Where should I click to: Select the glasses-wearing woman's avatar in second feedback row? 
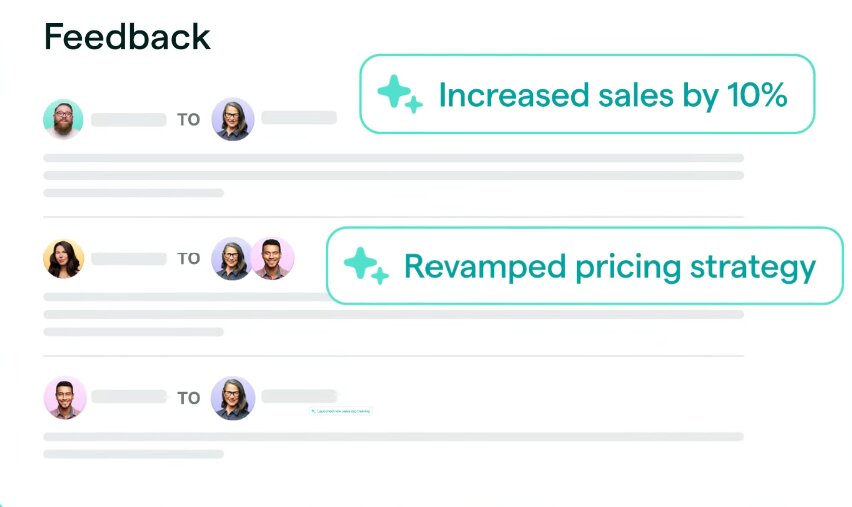[232, 258]
